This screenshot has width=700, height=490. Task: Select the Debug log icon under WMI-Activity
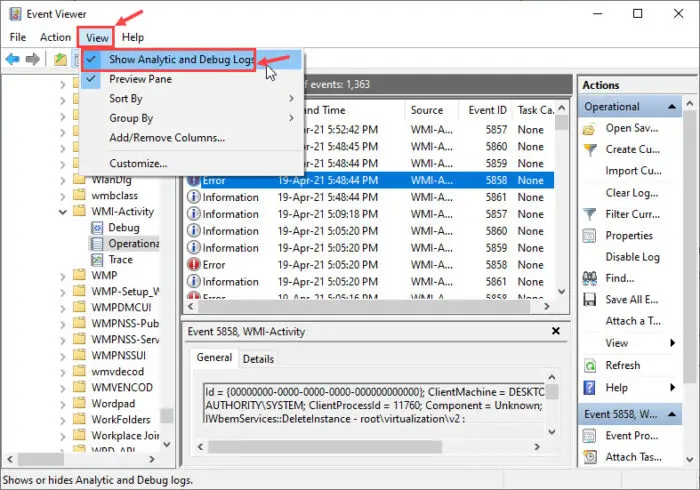tap(97, 228)
